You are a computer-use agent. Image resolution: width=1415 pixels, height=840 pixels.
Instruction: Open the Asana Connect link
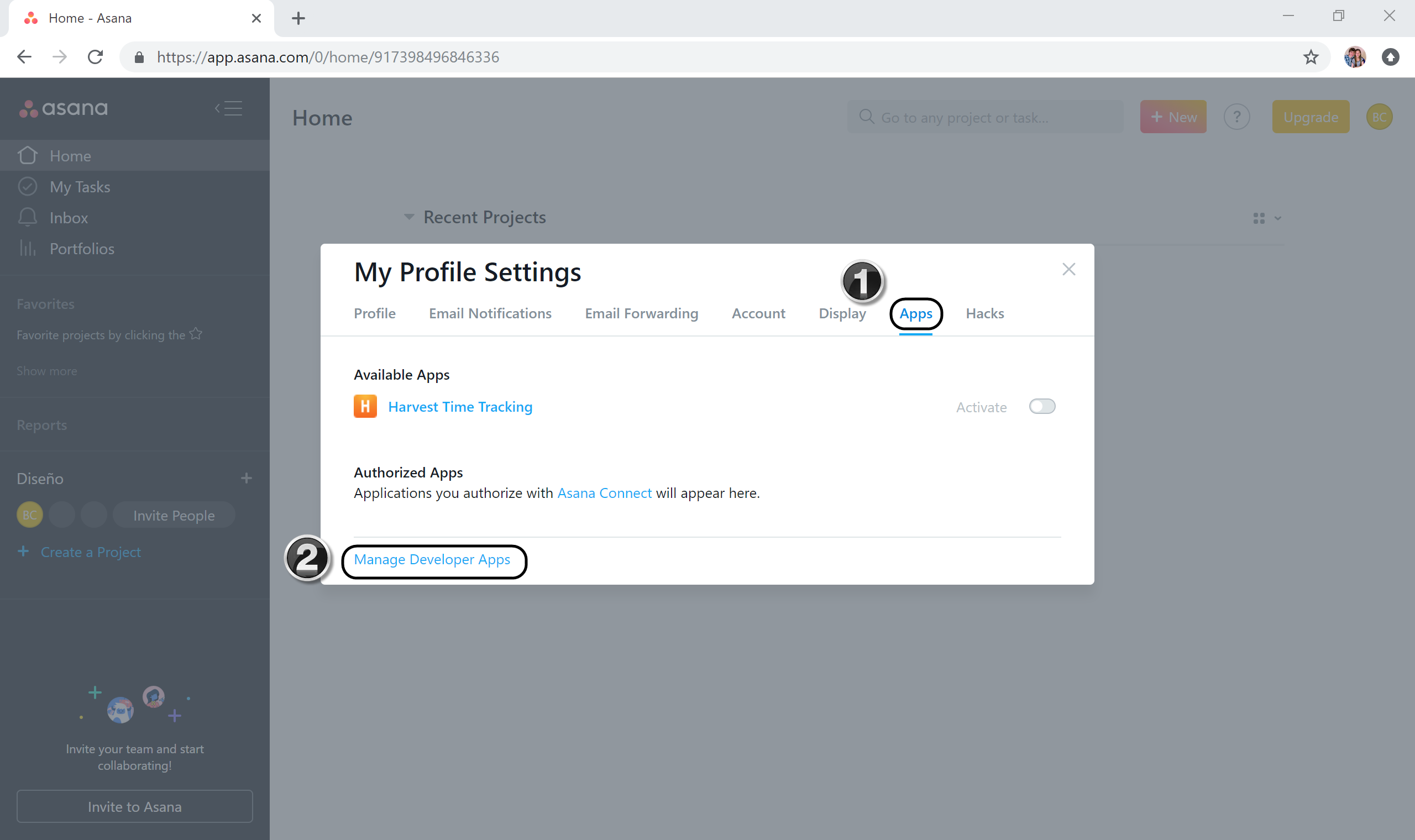click(x=605, y=493)
